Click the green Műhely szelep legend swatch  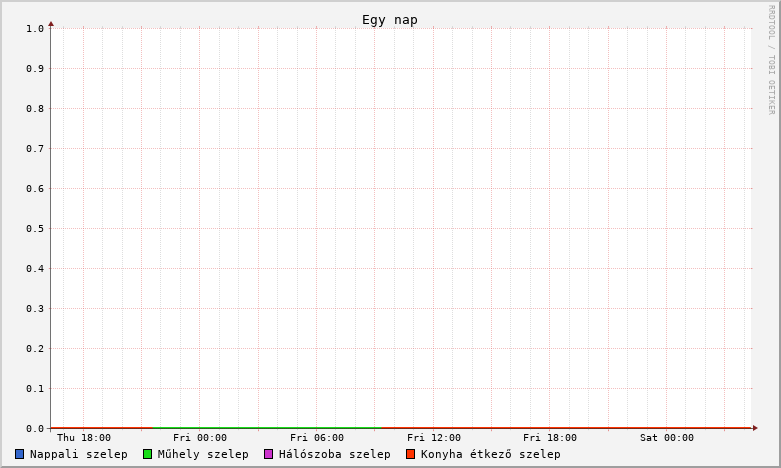pos(147,454)
